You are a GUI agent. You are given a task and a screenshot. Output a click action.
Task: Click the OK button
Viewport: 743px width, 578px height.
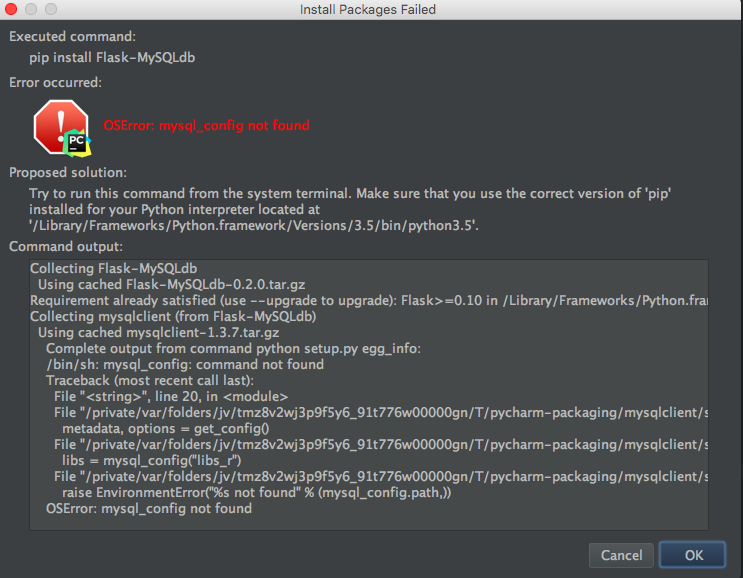[692, 555]
